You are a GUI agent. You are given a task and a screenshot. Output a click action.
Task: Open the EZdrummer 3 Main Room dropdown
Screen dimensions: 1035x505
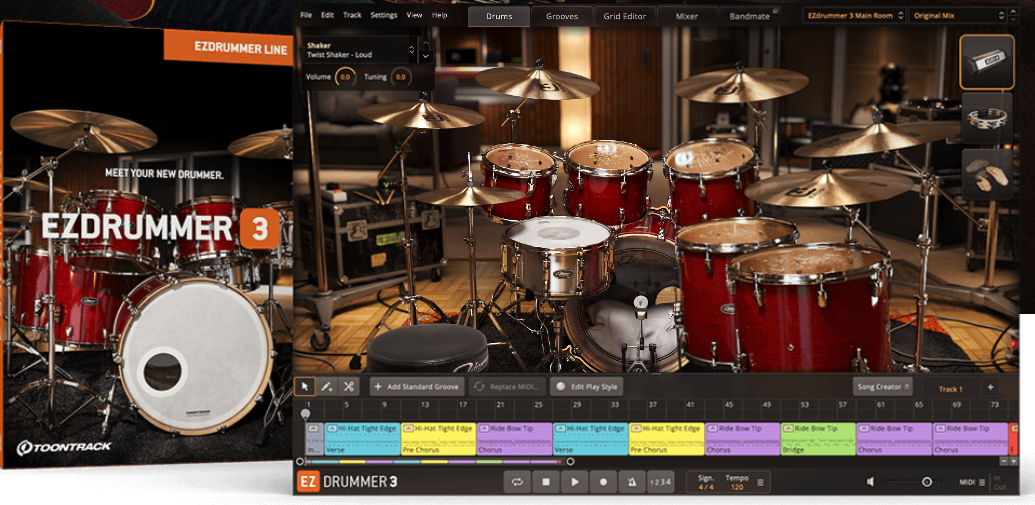(x=853, y=15)
